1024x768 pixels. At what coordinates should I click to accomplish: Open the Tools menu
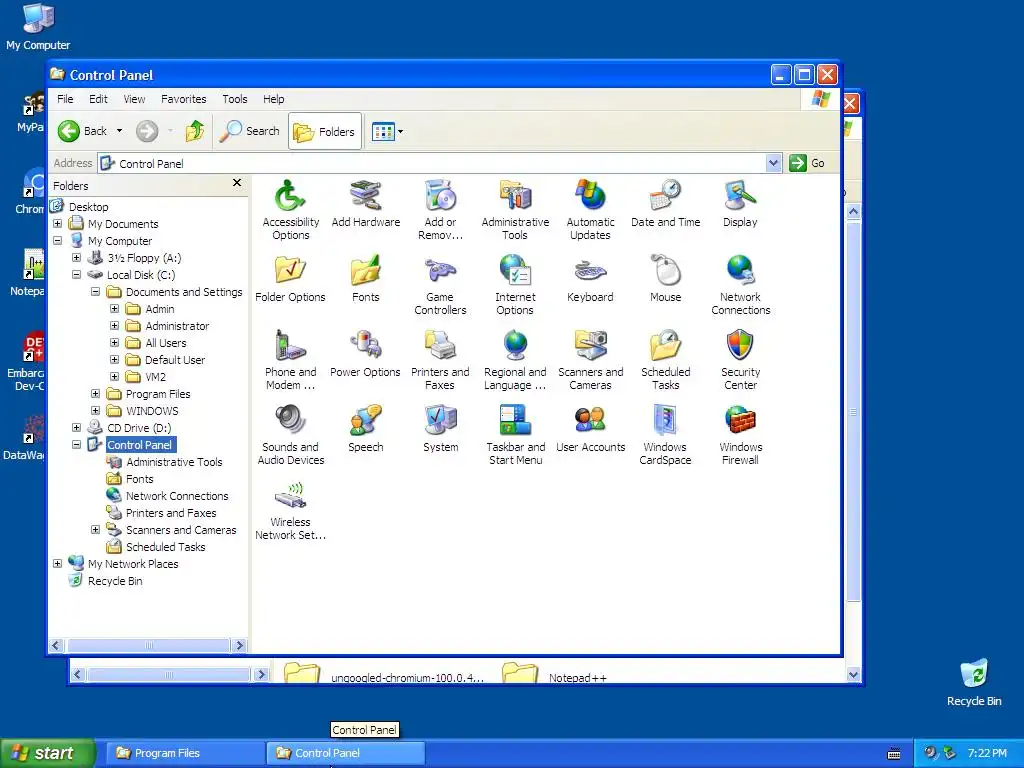click(x=234, y=99)
